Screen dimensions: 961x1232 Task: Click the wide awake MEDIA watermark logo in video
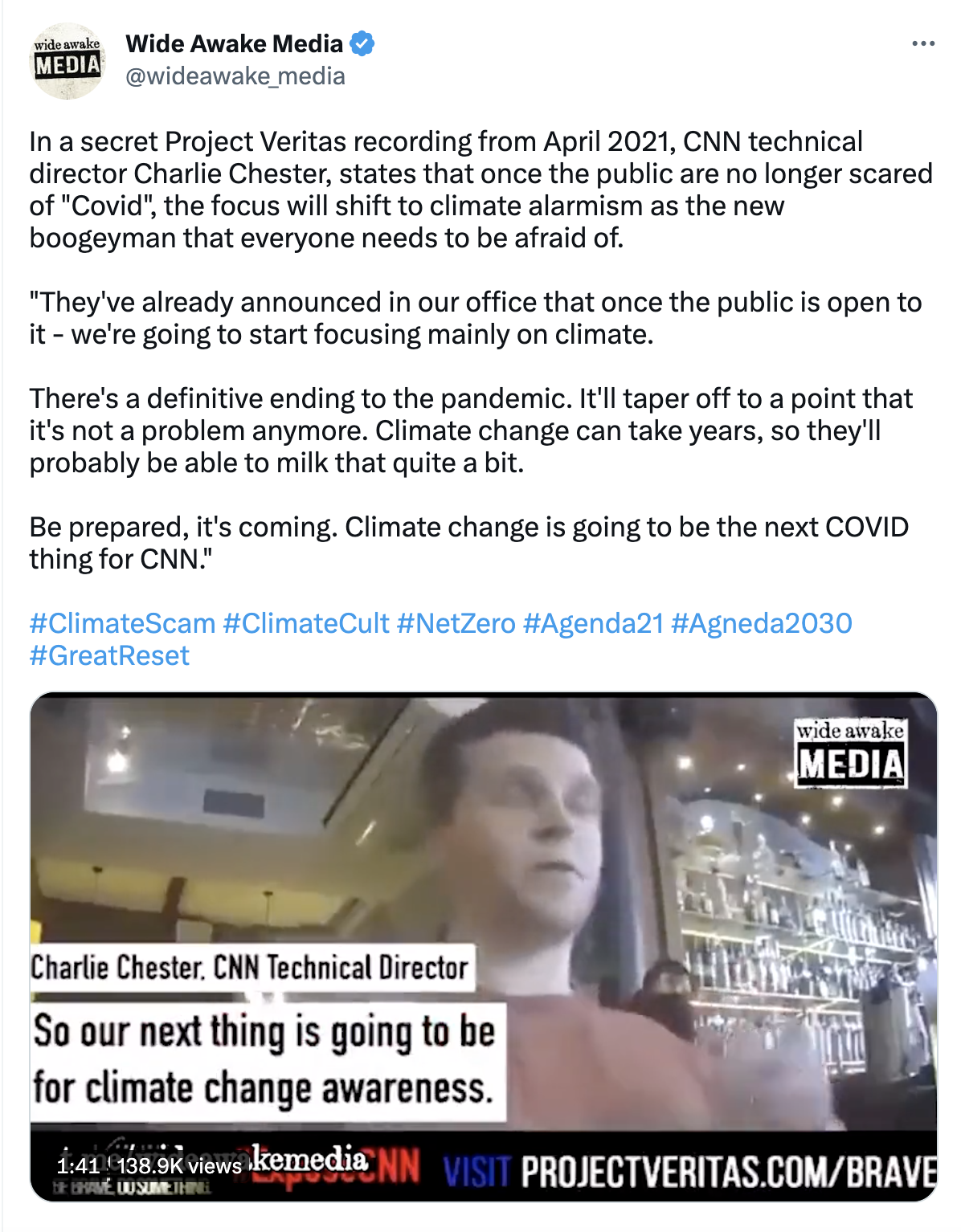click(850, 753)
